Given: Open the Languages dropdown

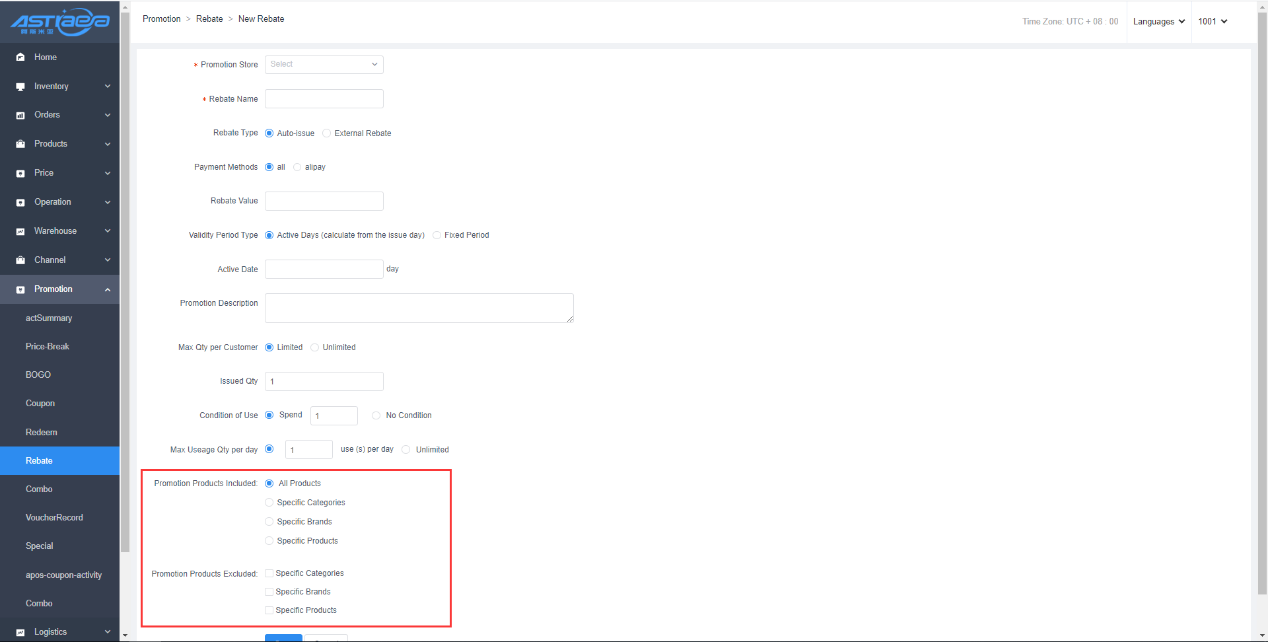Looking at the screenshot, I should point(1158,21).
